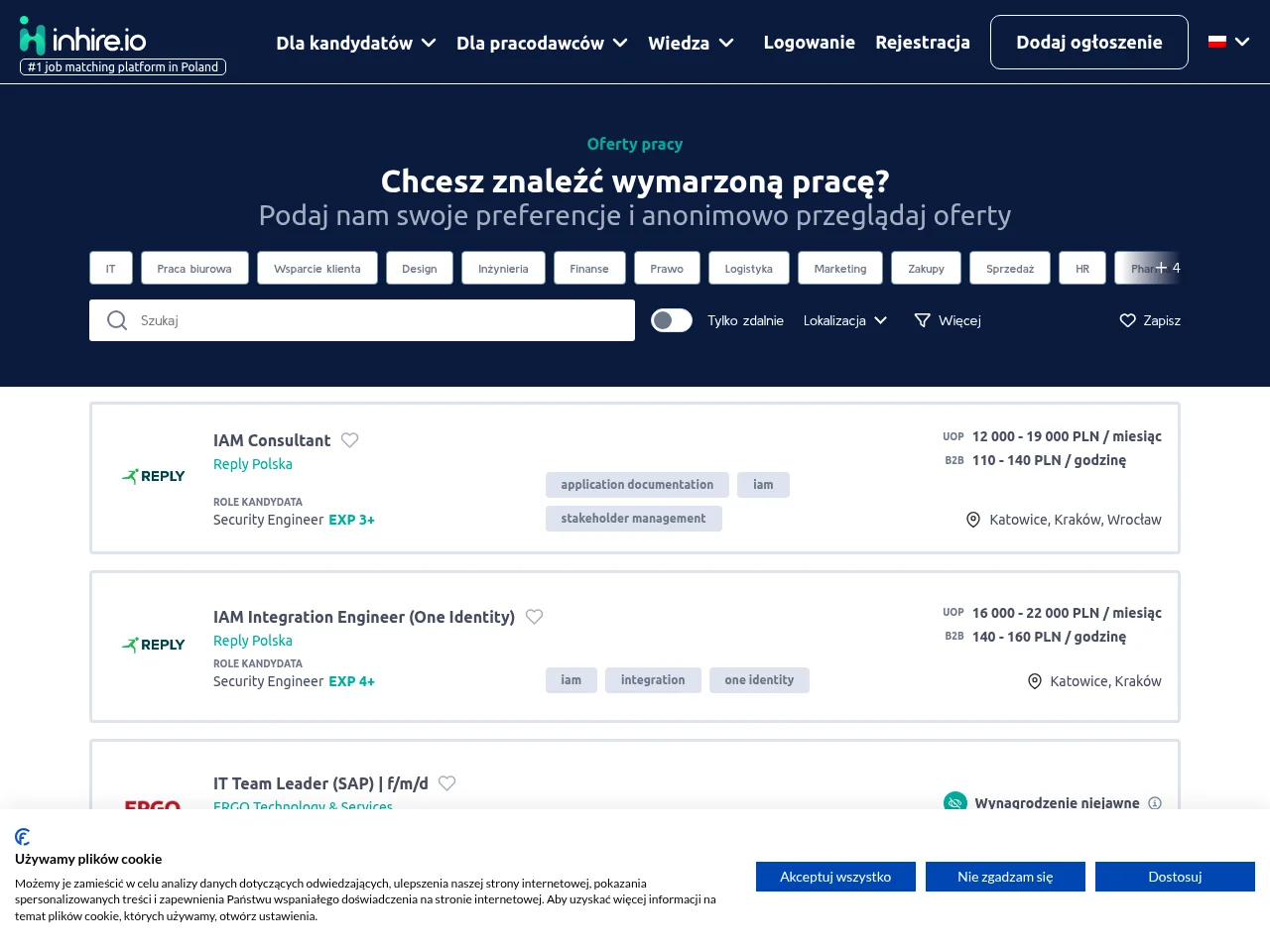Select the Sprzedaż category

1010,268
